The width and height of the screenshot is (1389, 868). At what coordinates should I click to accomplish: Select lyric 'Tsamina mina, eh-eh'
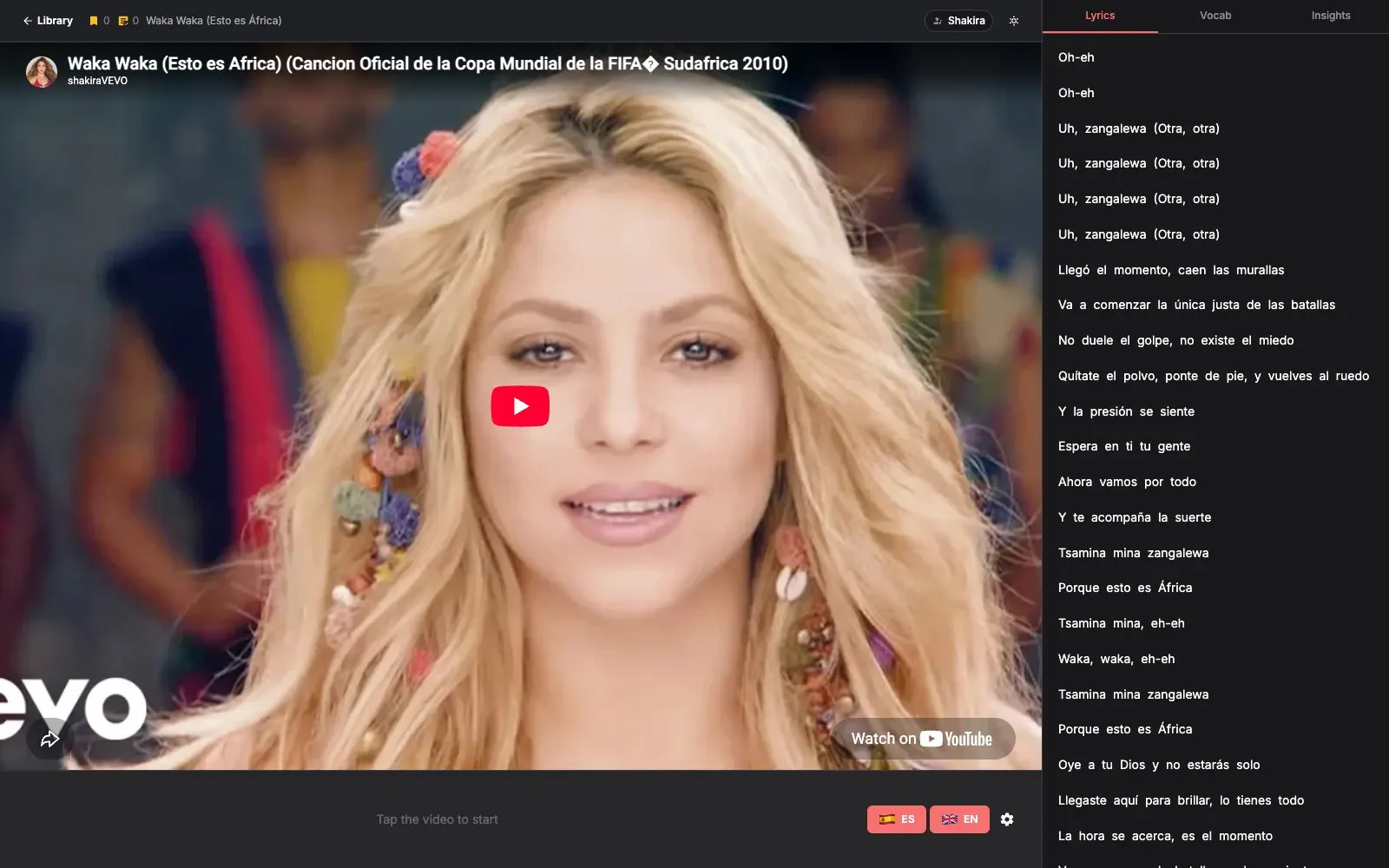1122,623
